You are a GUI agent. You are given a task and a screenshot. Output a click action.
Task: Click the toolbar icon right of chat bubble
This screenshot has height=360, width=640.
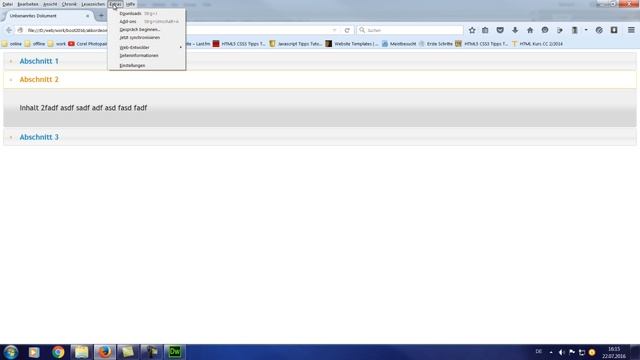tap(560, 30)
